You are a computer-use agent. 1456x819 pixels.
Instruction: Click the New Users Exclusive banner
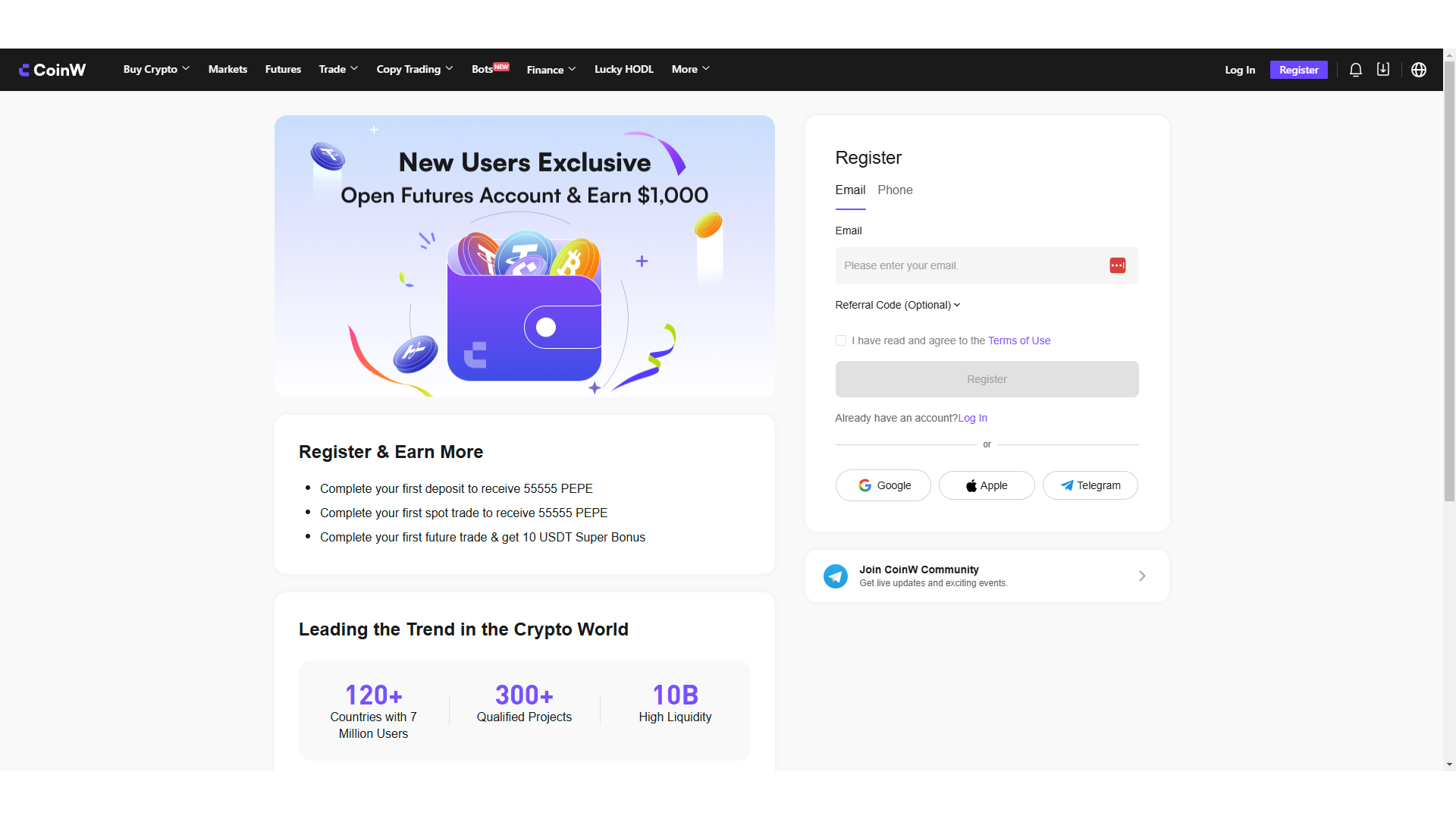525,256
